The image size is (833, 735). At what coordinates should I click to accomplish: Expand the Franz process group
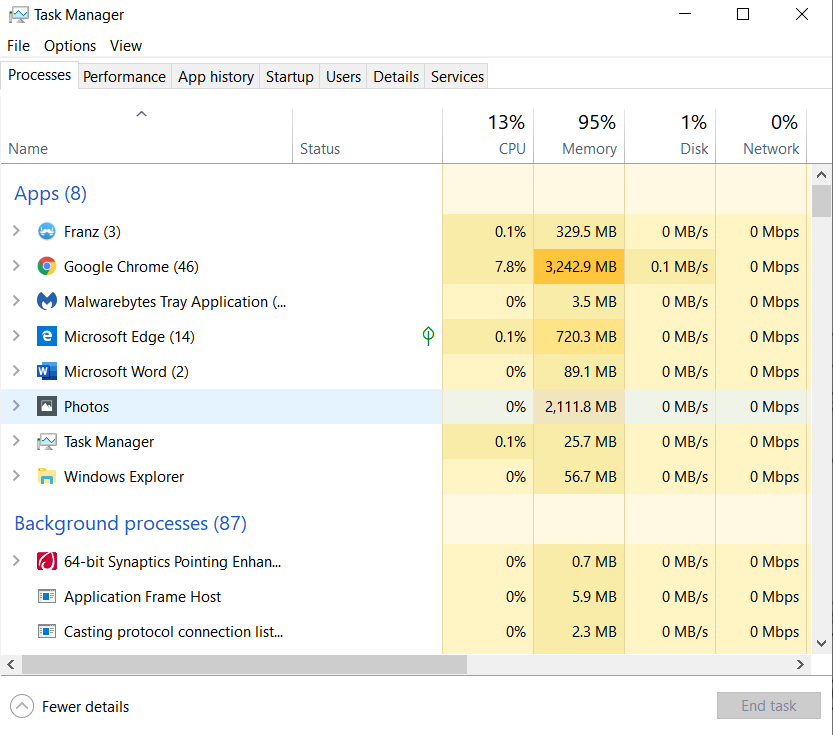pos(16,231)
